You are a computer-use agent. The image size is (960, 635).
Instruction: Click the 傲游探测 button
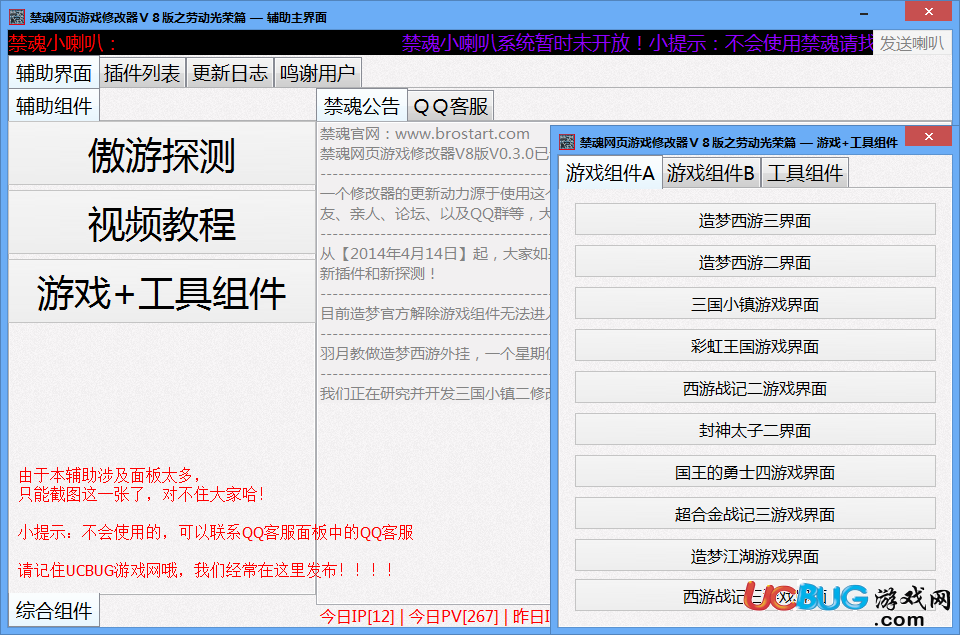(x=162, y=154)
